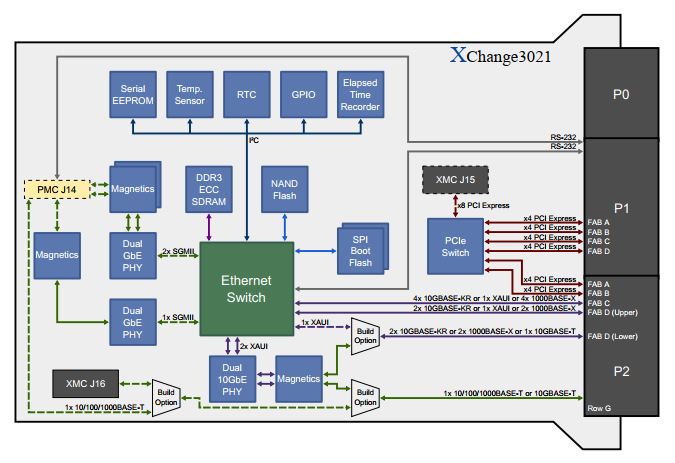Image resolution: width=675 pixels, height=463 pixels.
Task: Click the I²C bus label
Action: point(254,140)
